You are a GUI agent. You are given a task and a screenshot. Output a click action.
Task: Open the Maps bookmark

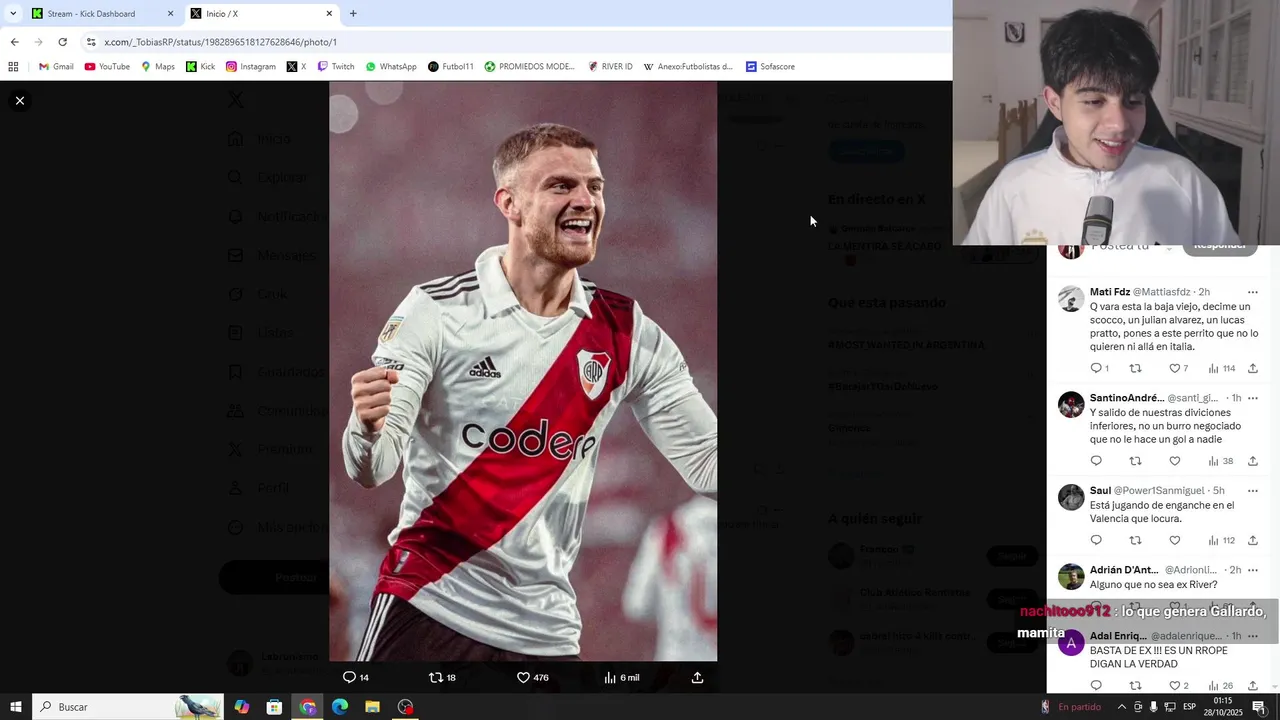pos(158,67)
